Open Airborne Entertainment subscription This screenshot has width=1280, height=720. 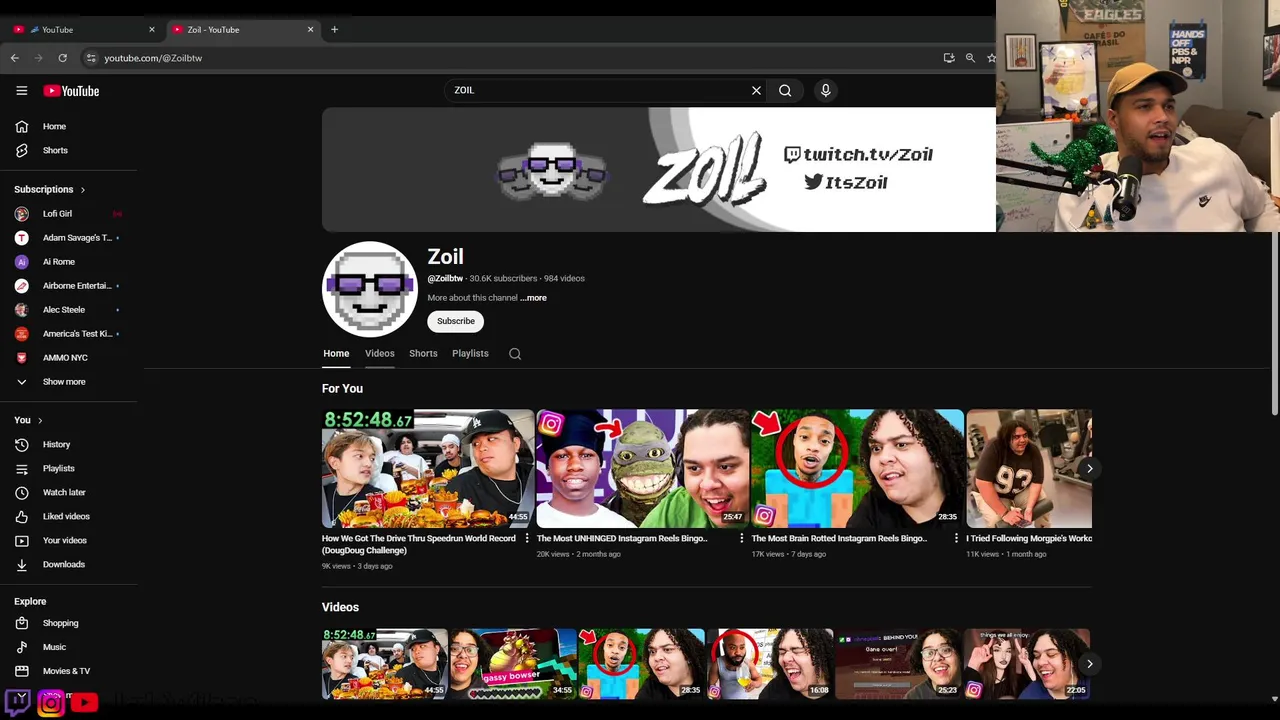coord(69,285)
